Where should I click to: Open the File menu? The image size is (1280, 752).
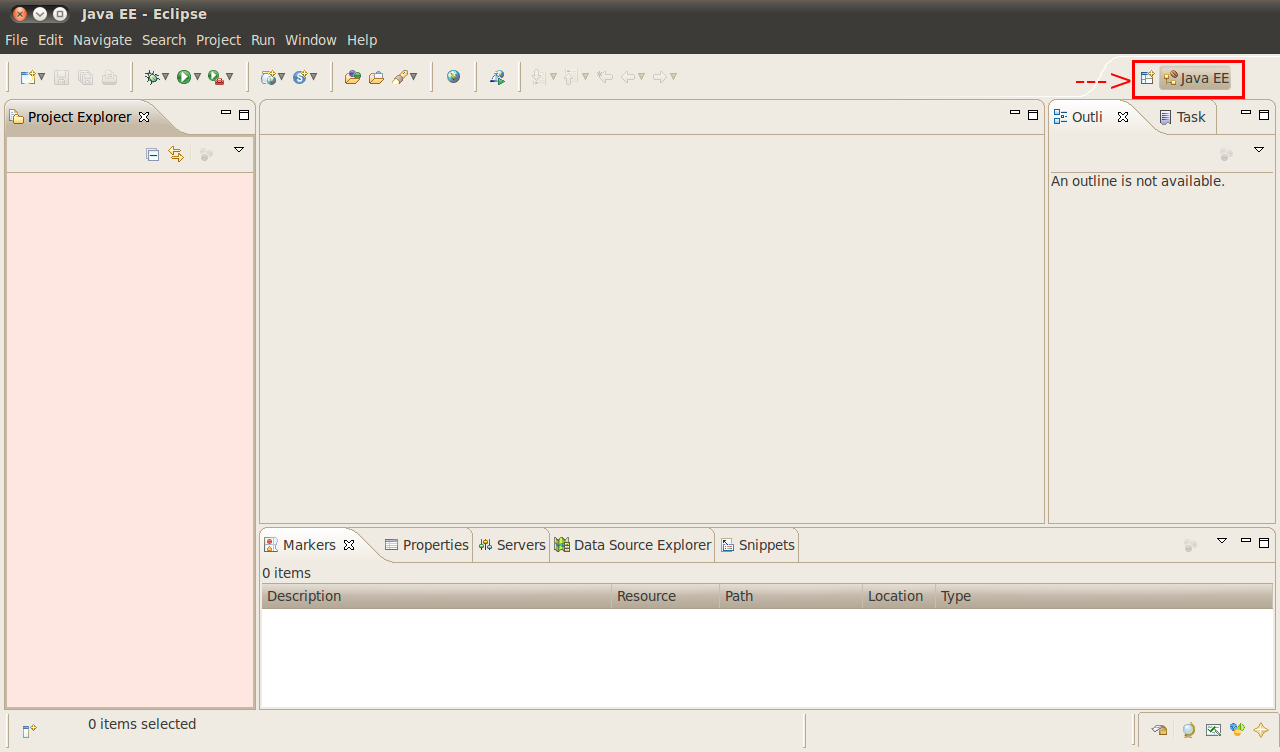tap(16, 40)
